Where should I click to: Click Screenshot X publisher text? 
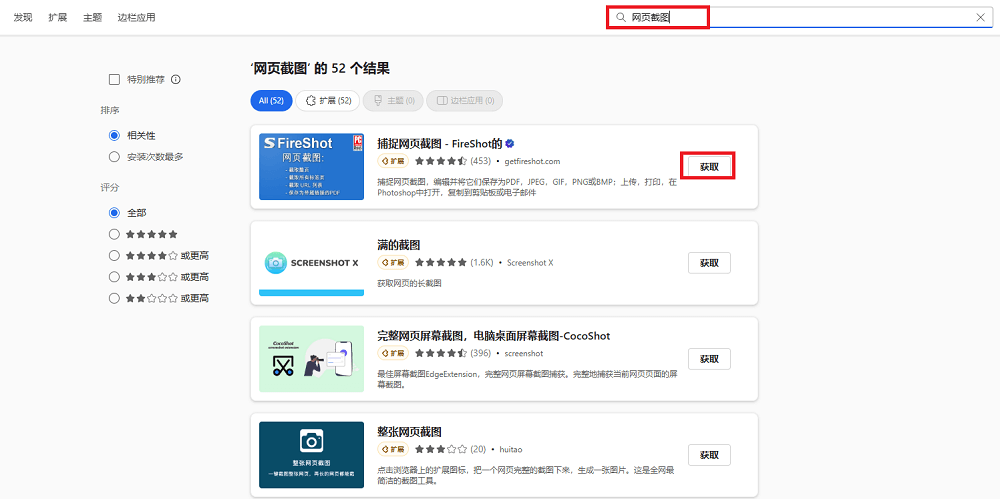click(530, 262)
